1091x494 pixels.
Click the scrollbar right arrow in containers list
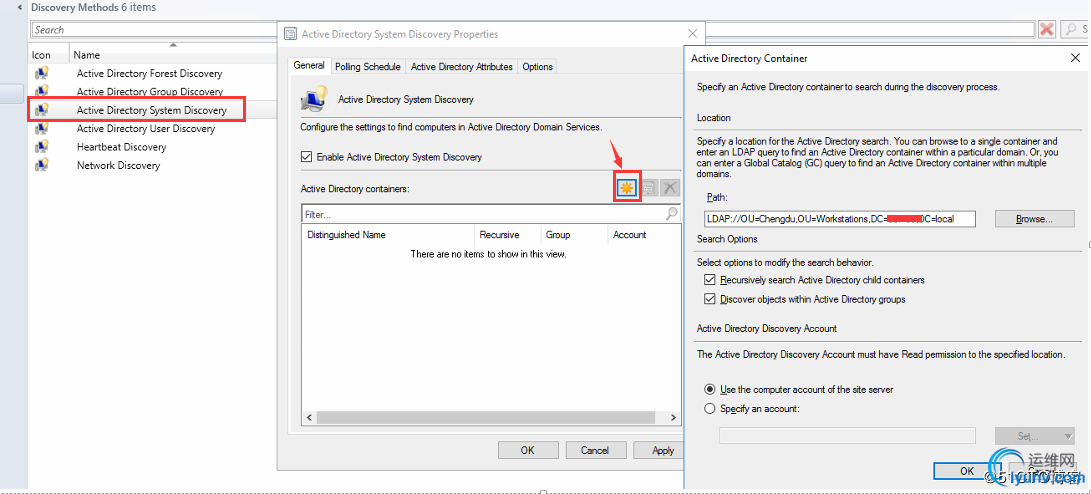click(674, 417)
